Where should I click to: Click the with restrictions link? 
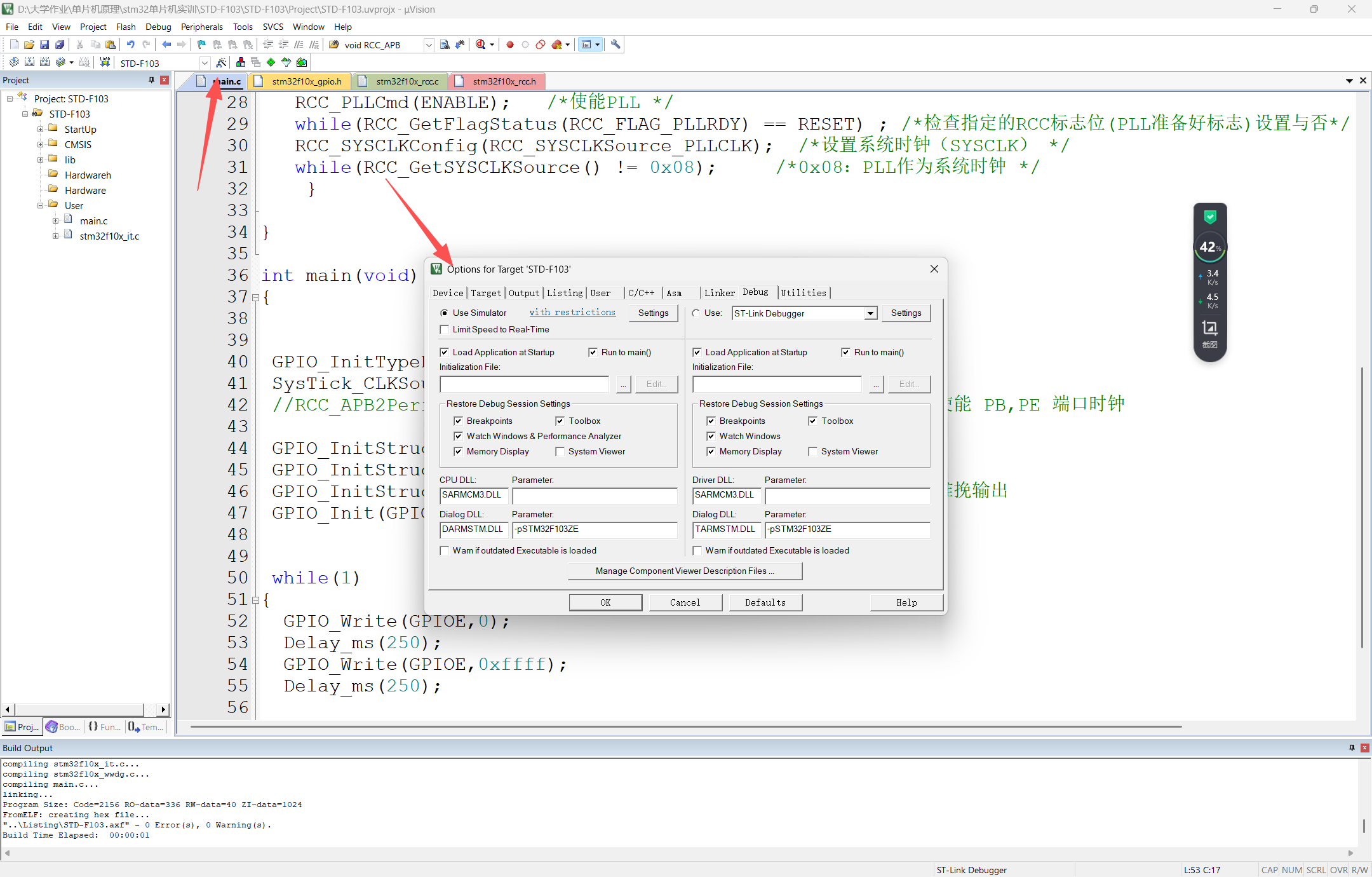click(x=572, y=313)
